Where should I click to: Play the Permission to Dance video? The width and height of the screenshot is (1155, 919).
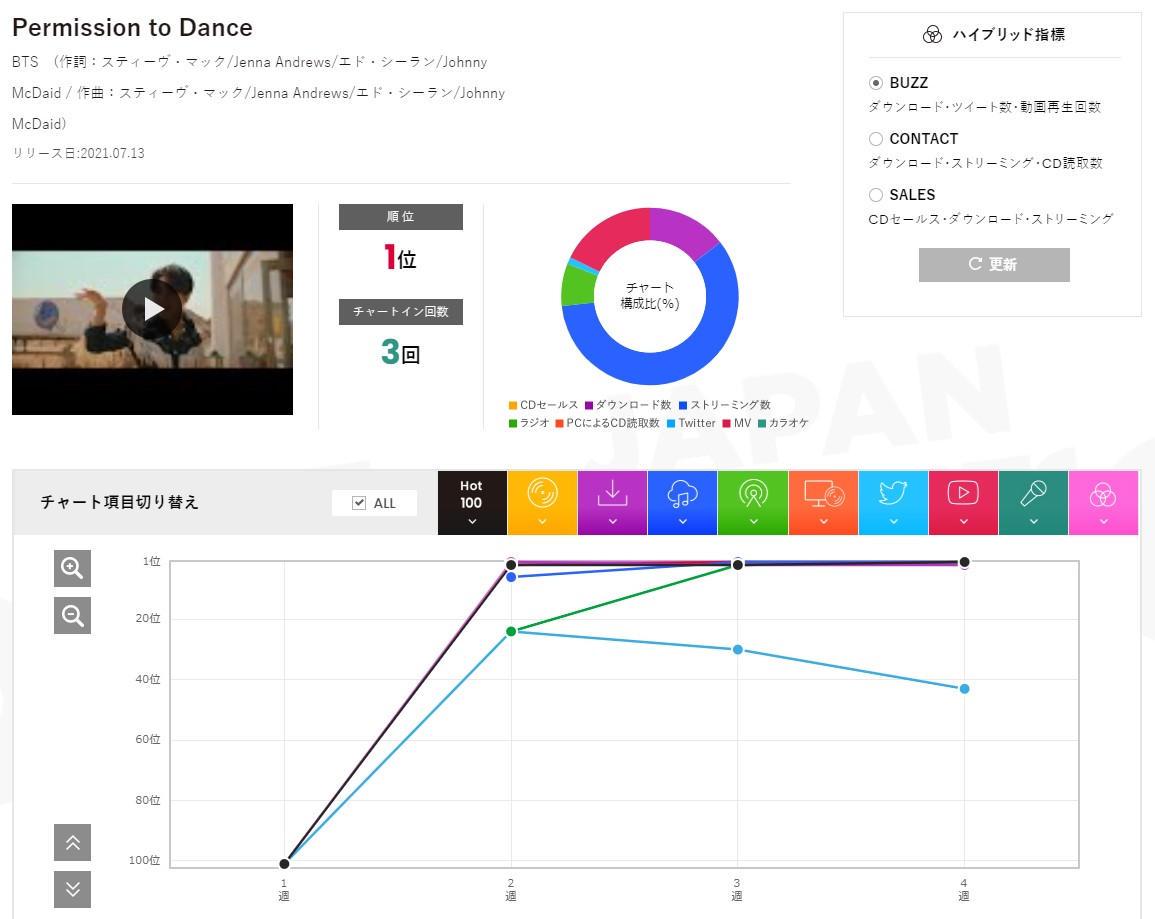152,309
